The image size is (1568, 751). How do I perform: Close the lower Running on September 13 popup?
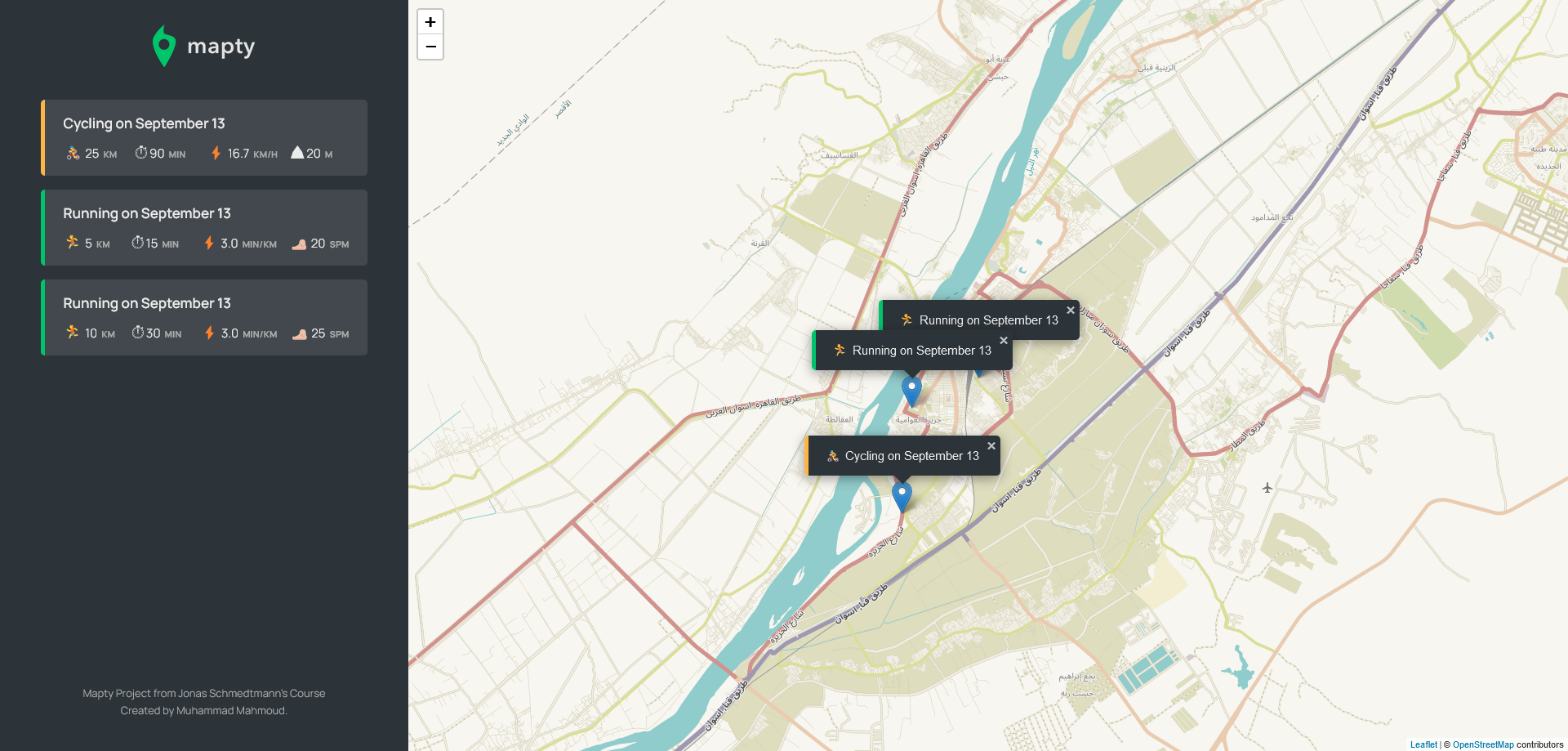1004,341
